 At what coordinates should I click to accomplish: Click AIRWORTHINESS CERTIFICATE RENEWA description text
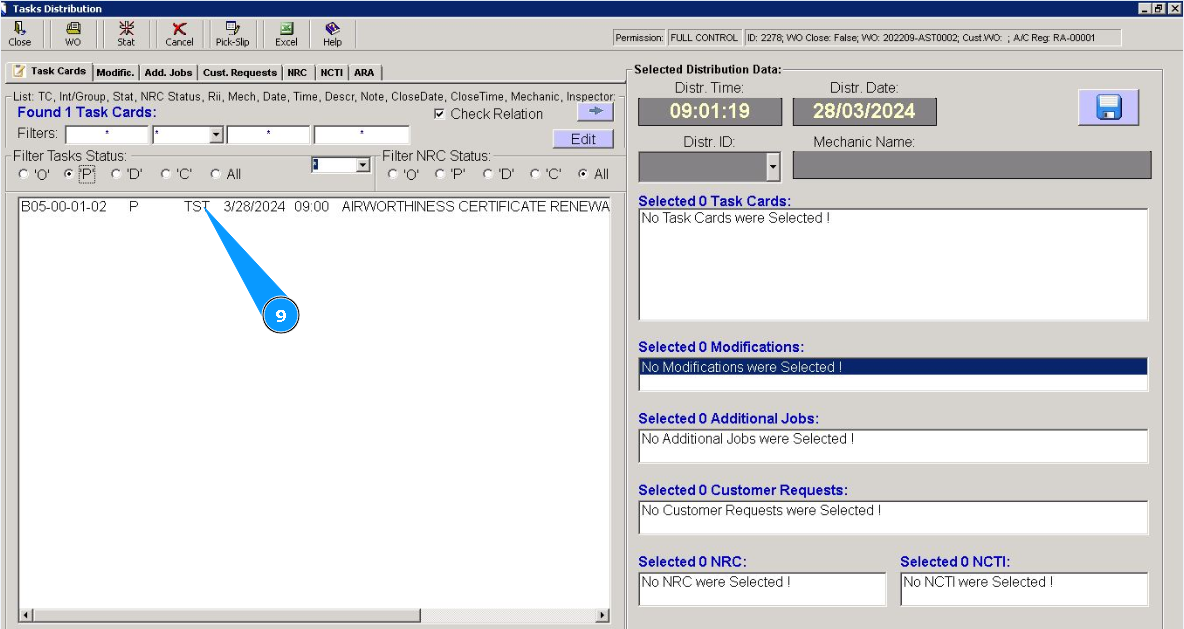pyautogui.click(x=475, y=207)
